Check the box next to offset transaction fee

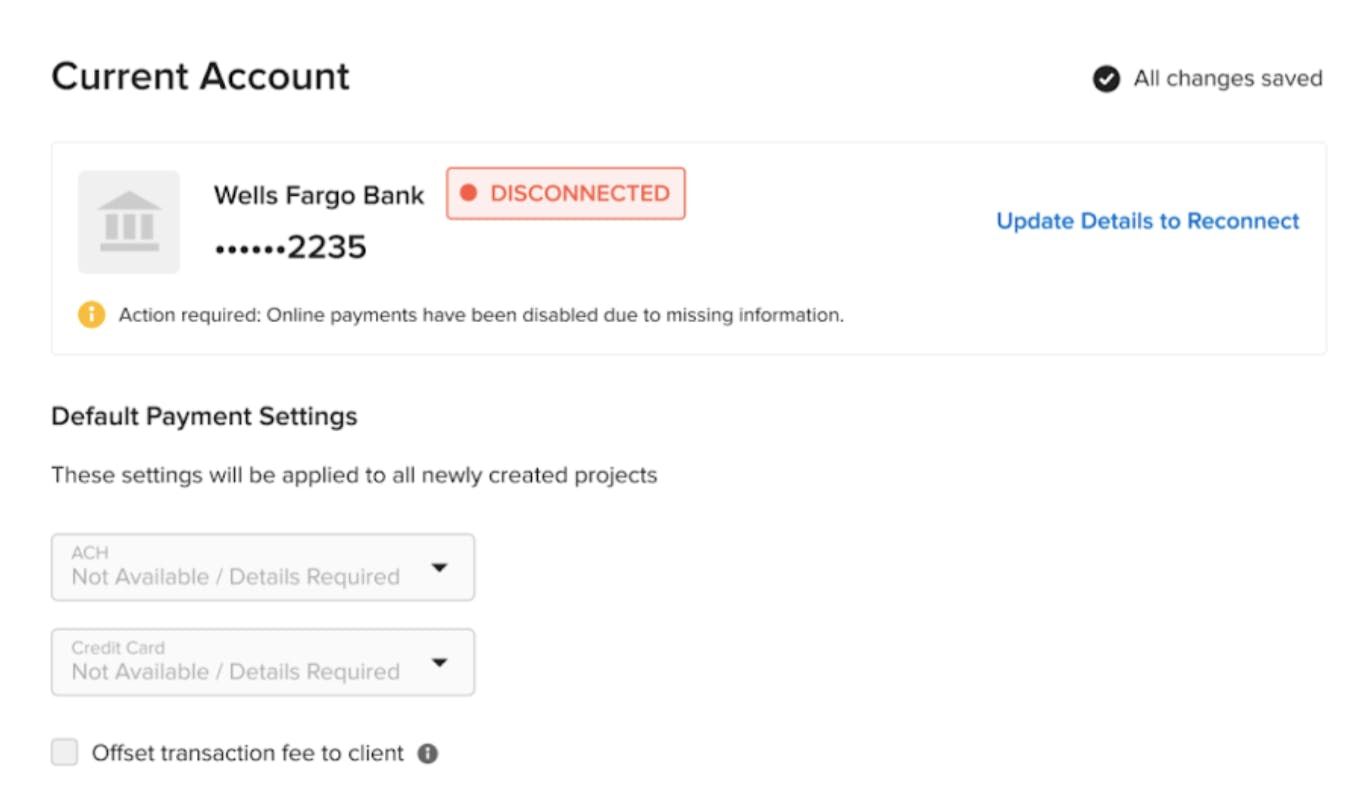coord(64,751)
